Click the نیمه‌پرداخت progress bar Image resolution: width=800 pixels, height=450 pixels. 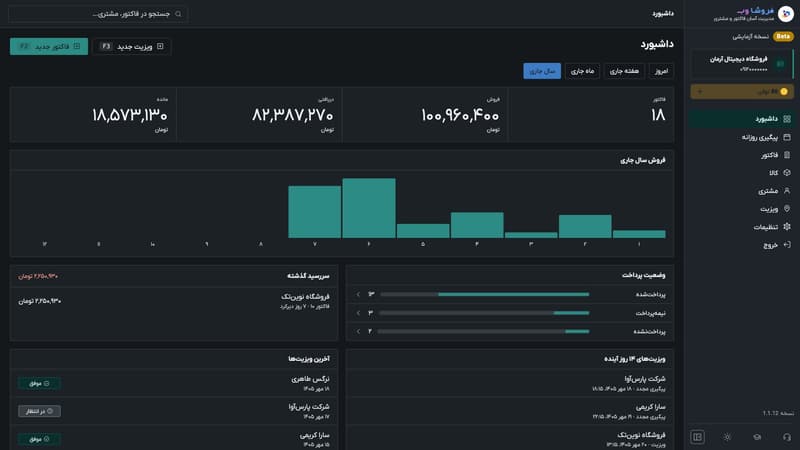484,313
